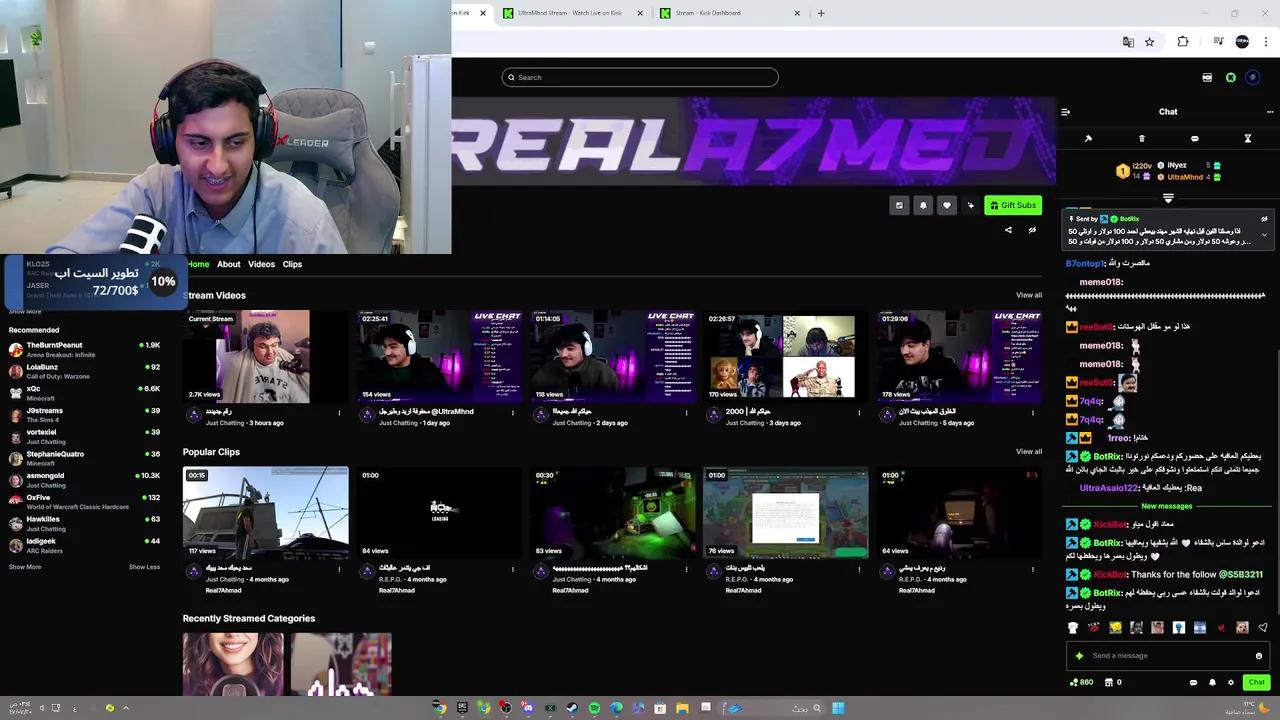Expand the pinned BotRix message chevron
This screenshot has height=720, width=1280.
pyautogui.click(x=1264, y=235)
